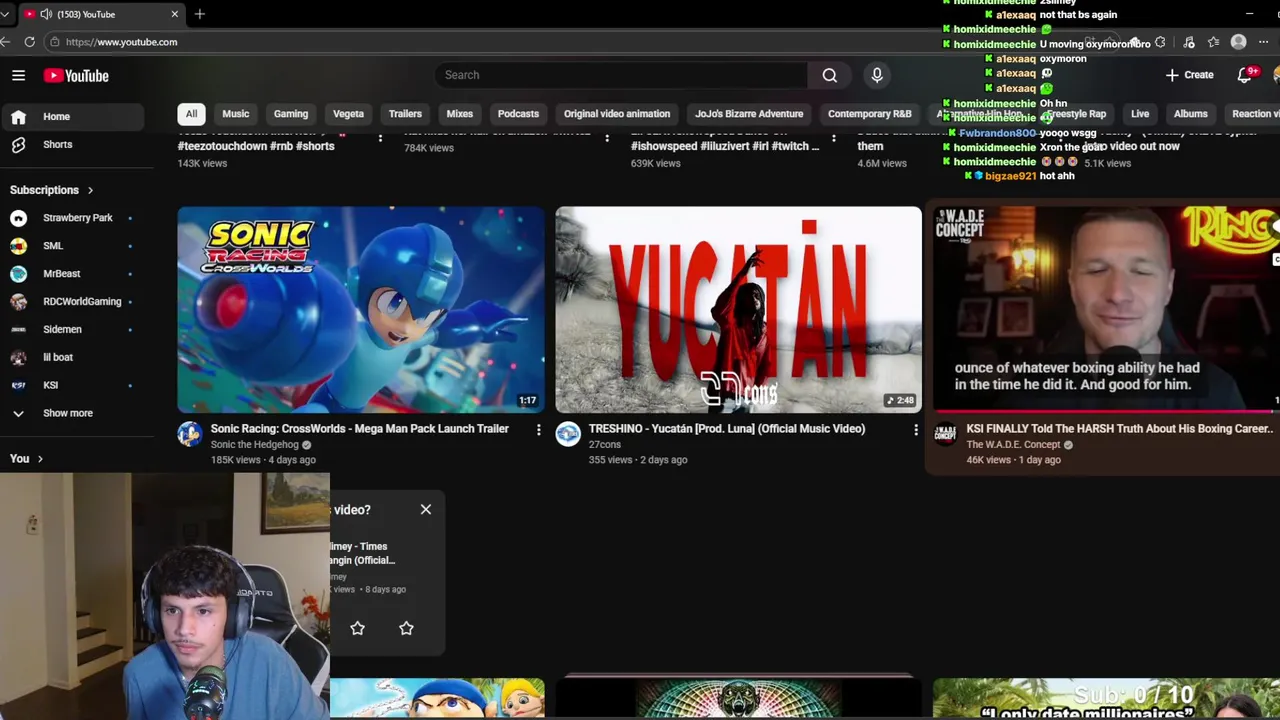Screen dimensions: 1280x720
Task: Open the browser profile avatar
Action: [1239, 42]
